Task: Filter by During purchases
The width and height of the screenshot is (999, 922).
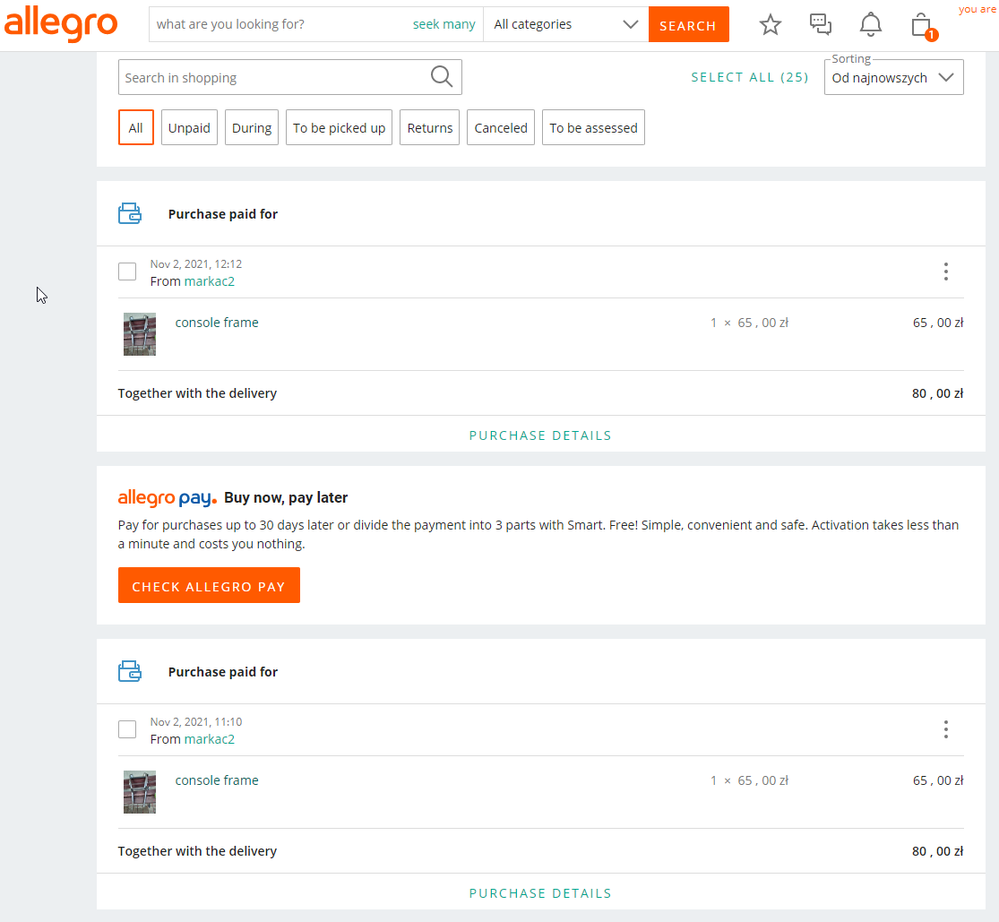Action: pos(252,127)
